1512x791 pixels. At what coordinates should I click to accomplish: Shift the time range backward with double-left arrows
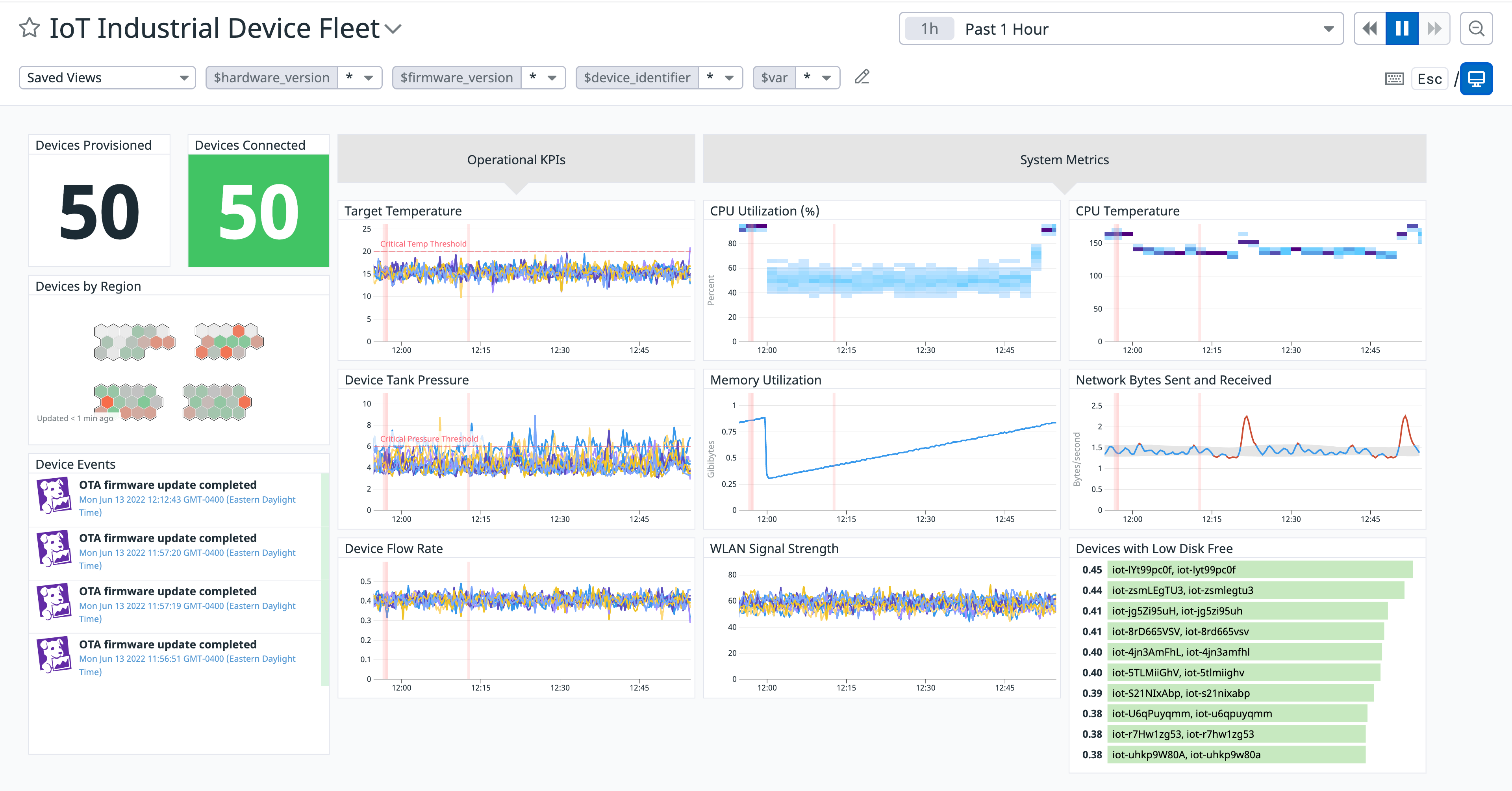point(1369,28)
